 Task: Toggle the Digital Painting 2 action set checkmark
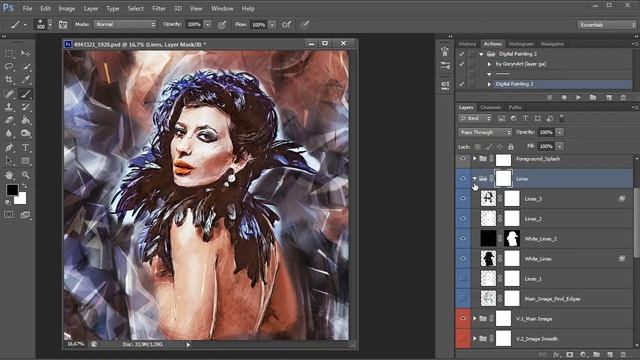click(462, 54)
